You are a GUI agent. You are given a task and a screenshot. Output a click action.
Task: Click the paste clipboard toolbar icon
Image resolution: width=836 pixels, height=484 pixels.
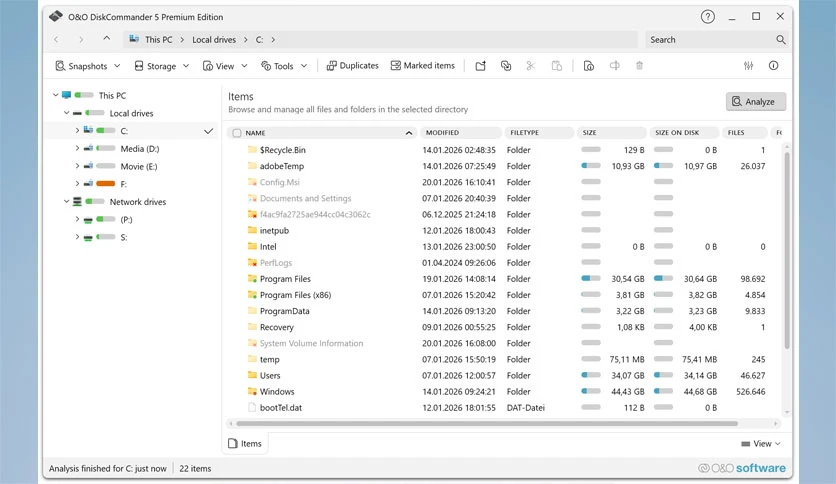pos(557,66)
